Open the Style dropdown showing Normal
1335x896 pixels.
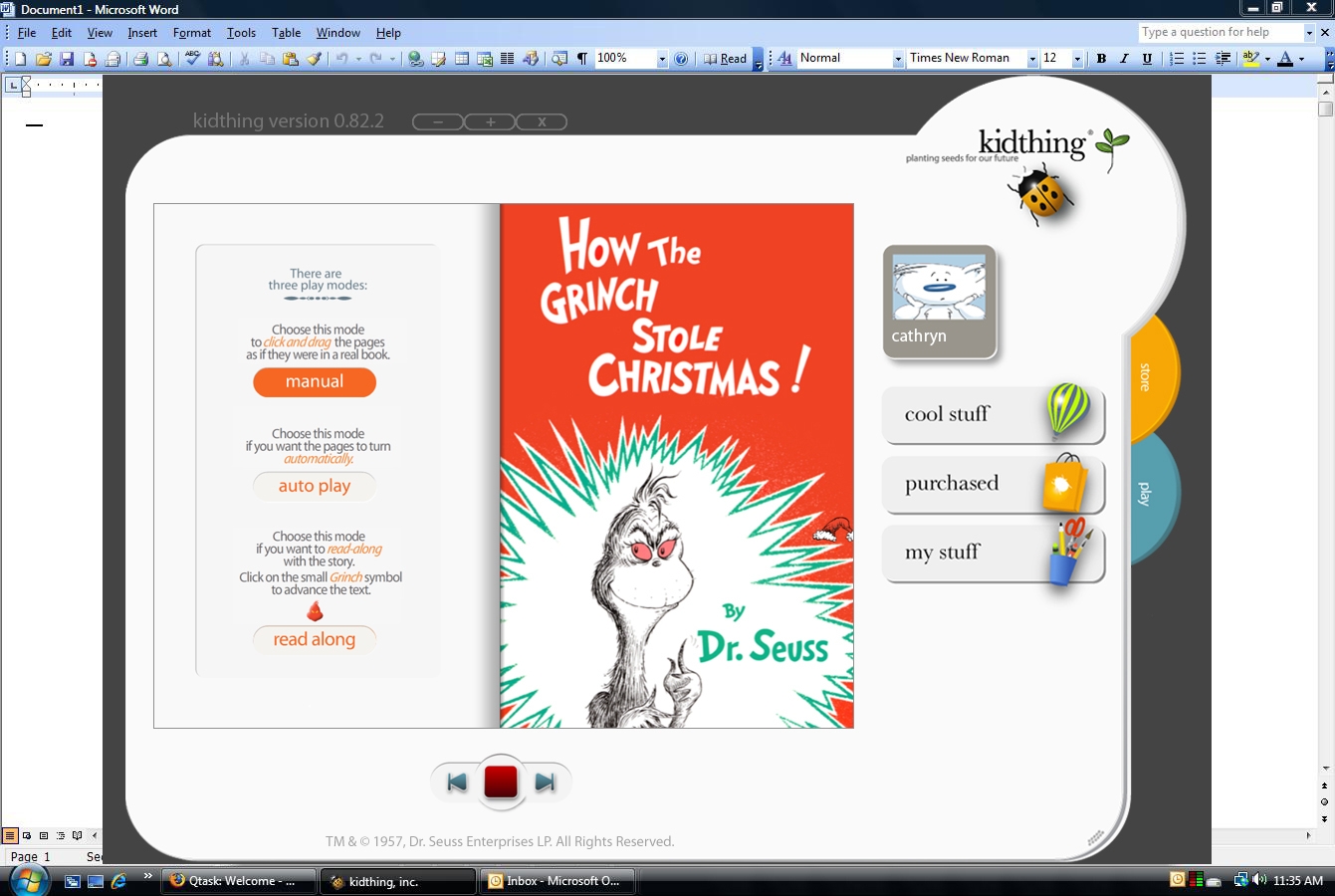coord(898,59)
